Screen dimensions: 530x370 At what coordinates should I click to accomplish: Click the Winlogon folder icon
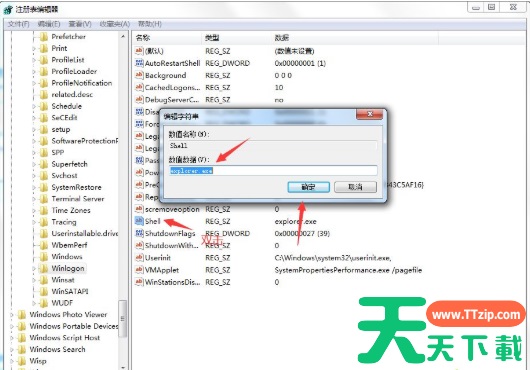(44, 268)
